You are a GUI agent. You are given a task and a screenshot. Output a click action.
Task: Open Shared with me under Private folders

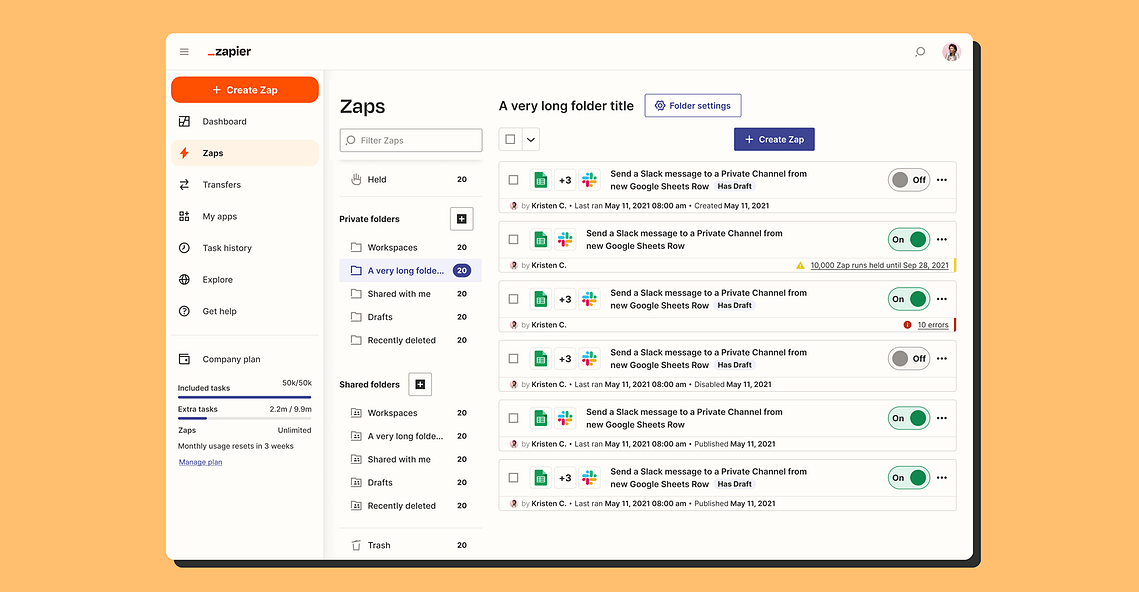tap(410, 294)
